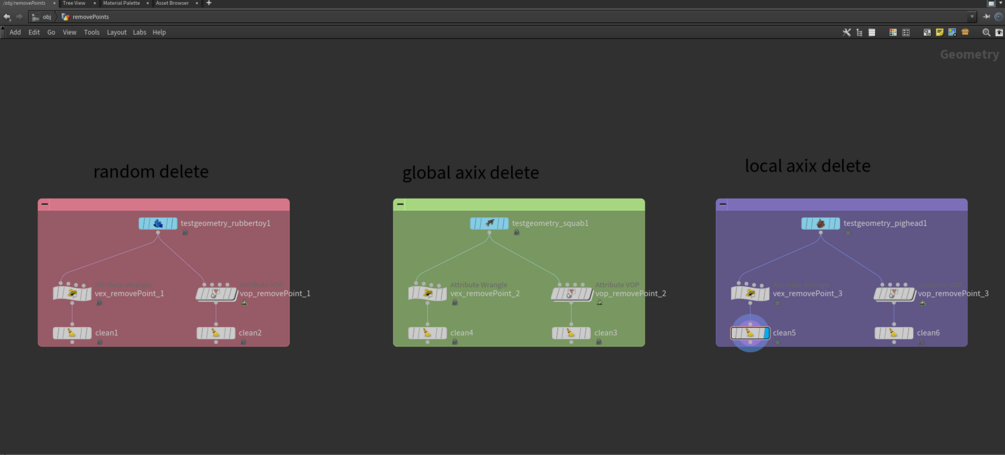Viewport: 1005px width, 455px height.
Task: Open the wrench tool options icon
Action: pyautogui.click(x=847, y=32)
